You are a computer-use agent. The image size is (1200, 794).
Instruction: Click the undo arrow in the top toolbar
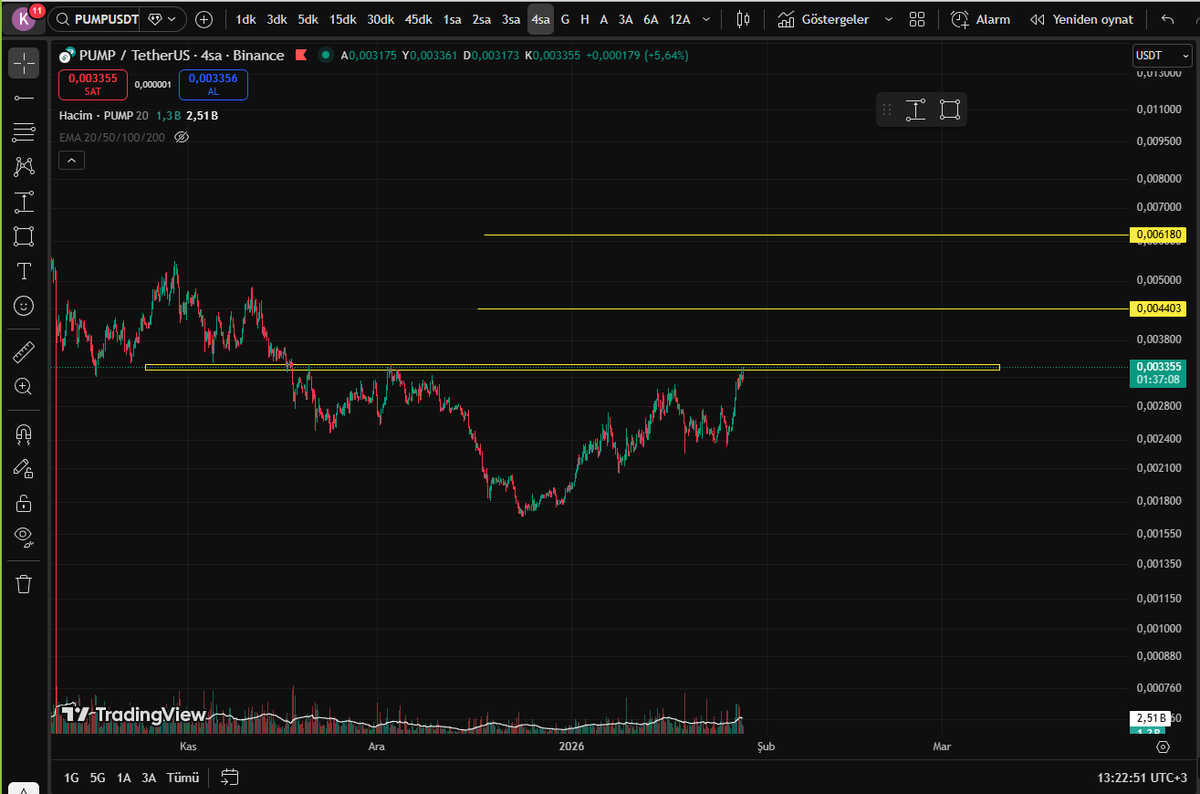click(x=1168, y=18)
